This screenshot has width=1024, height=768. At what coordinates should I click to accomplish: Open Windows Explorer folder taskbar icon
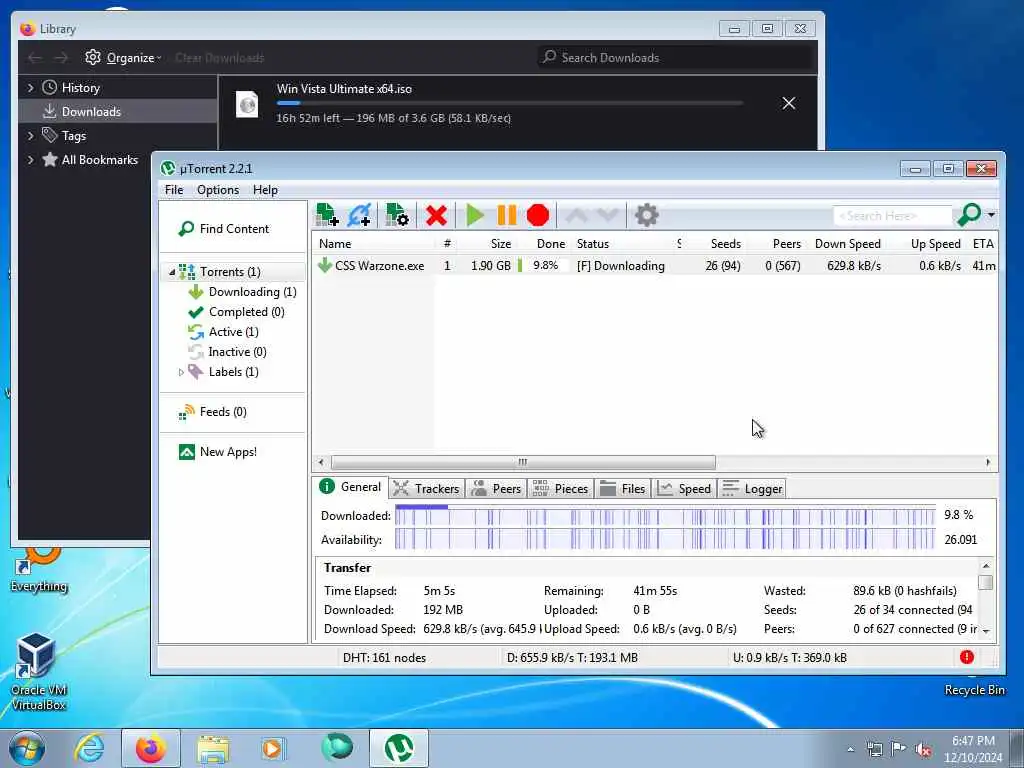tap(213, 749)
